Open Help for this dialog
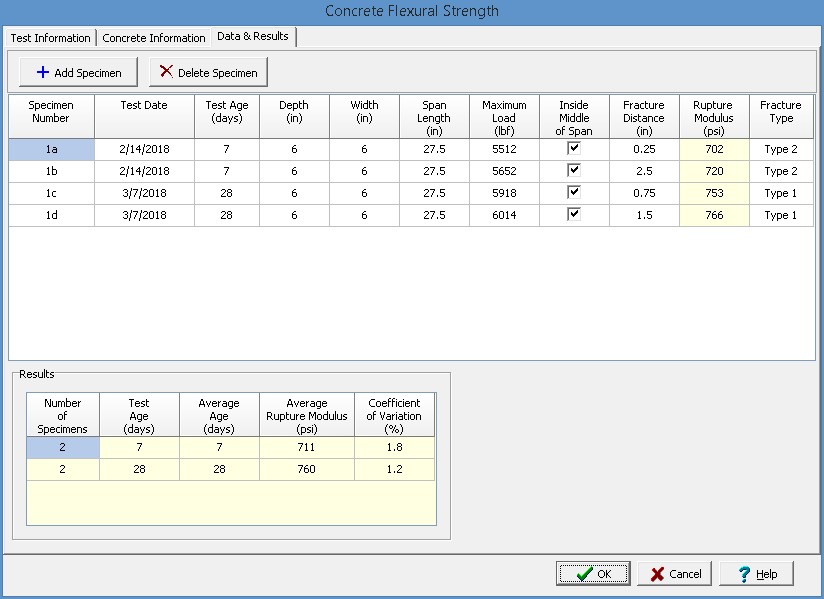824x599 pixels. (x=756, y=574)
